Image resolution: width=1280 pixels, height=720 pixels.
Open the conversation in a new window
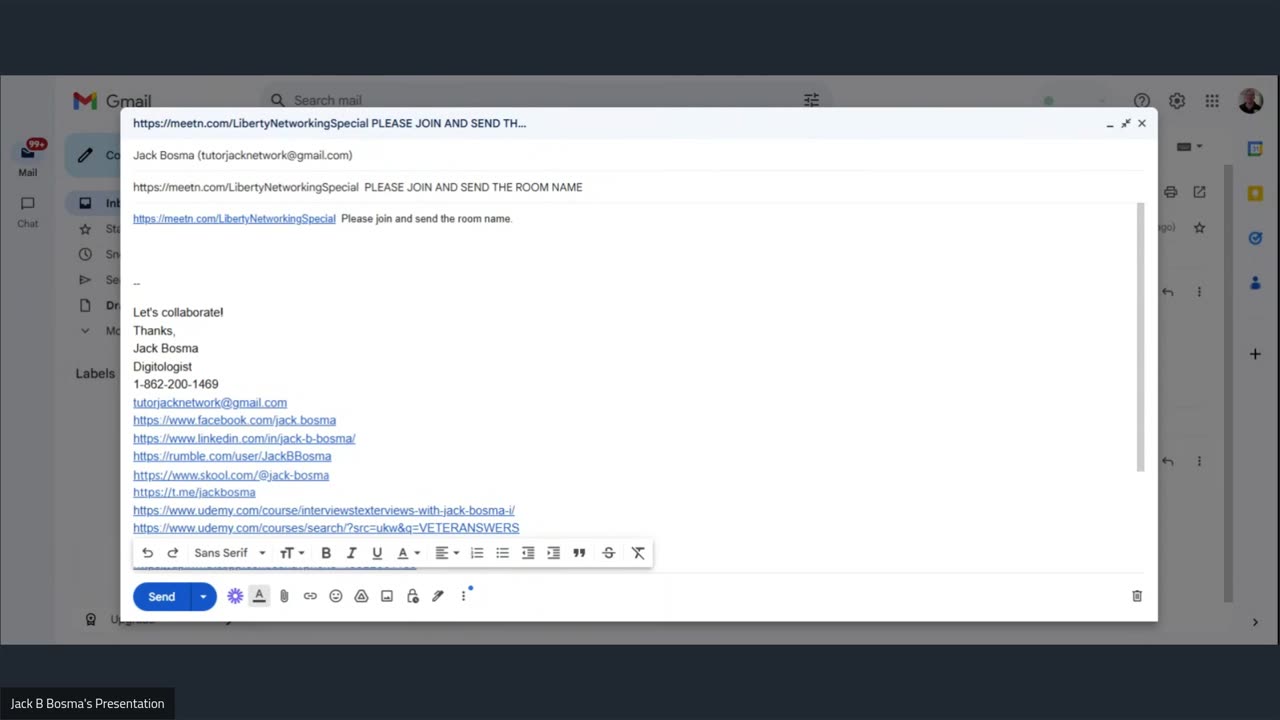click(x=1199, y=192)
